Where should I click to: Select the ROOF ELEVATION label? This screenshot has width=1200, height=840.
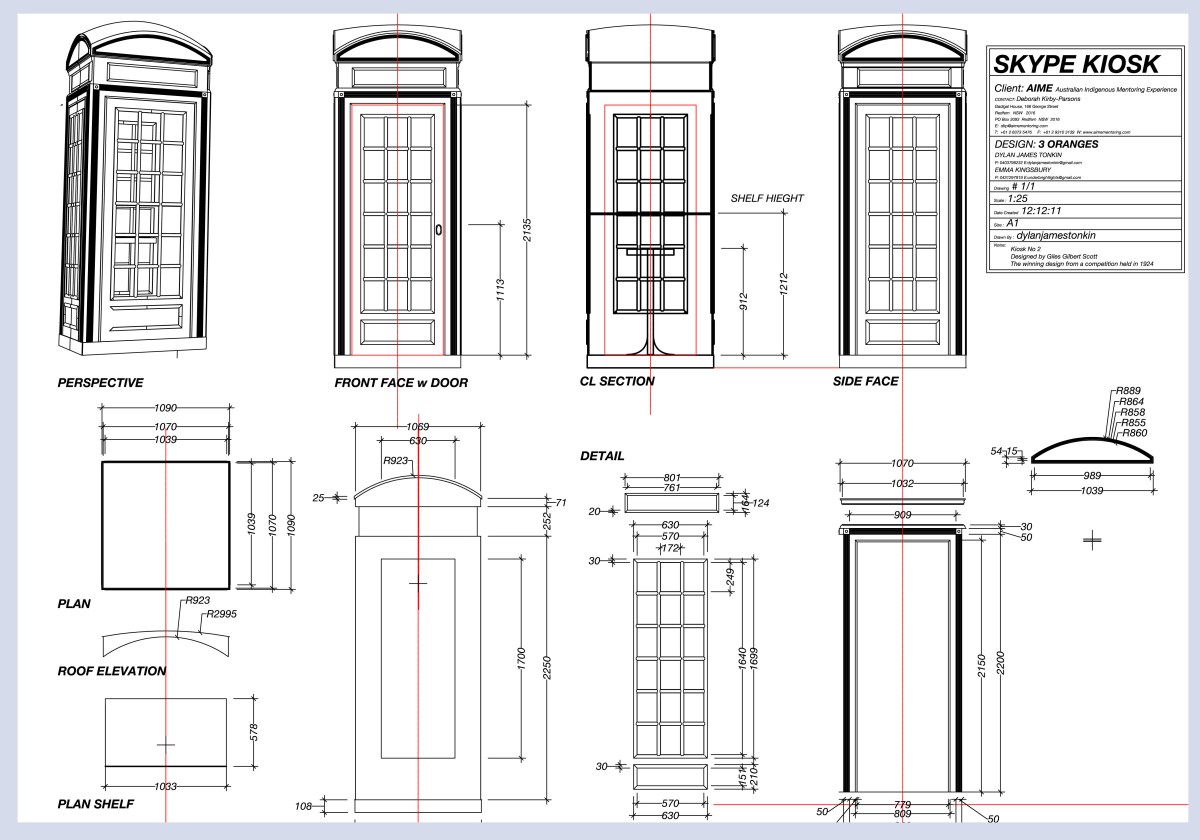(x=112, y=671)
